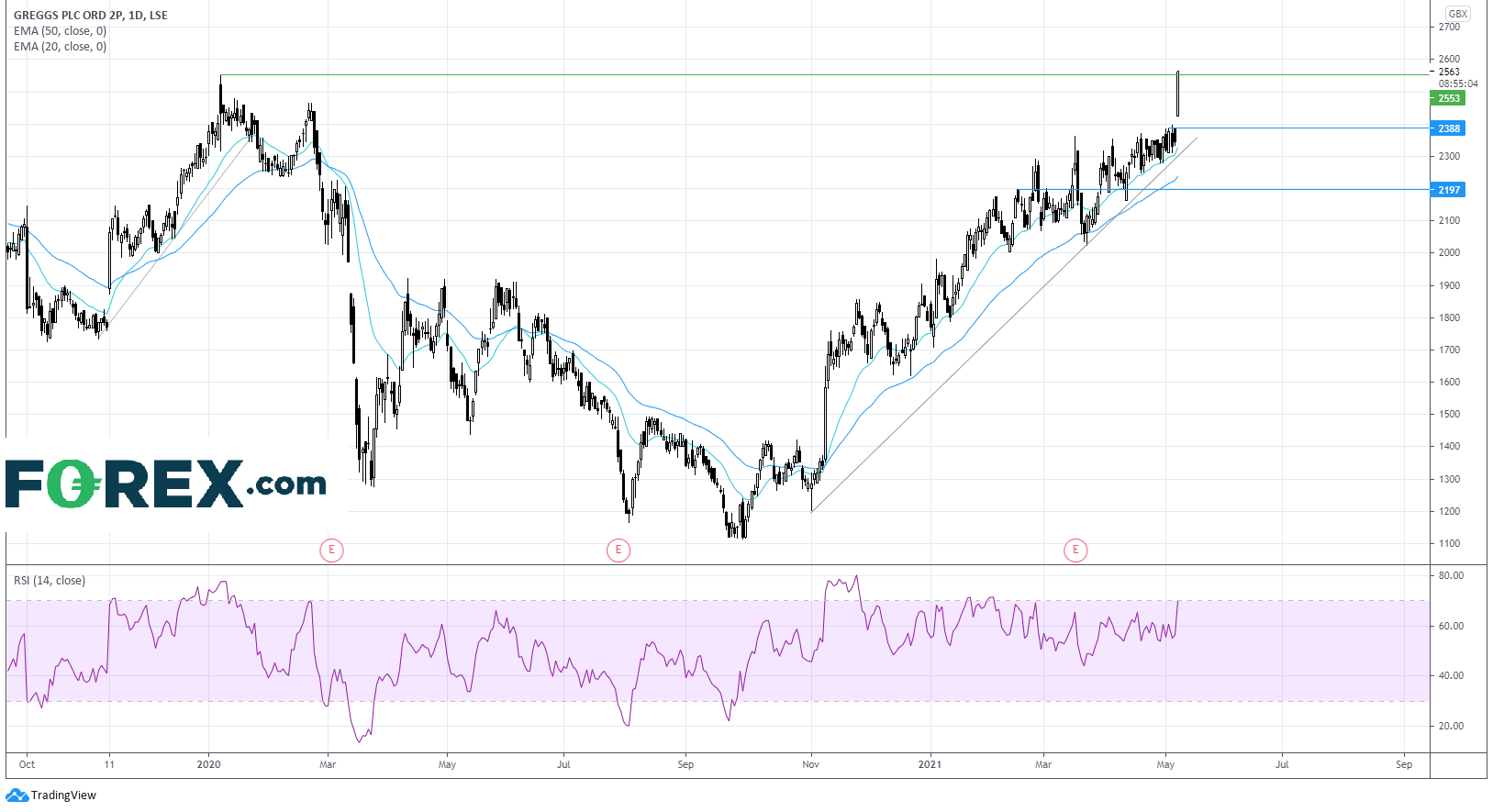Image resolution: width=1493 pixels, height=812 pixels.
Task: Click the green 2553 current price tag
Action: click(x=1448, y=98)
